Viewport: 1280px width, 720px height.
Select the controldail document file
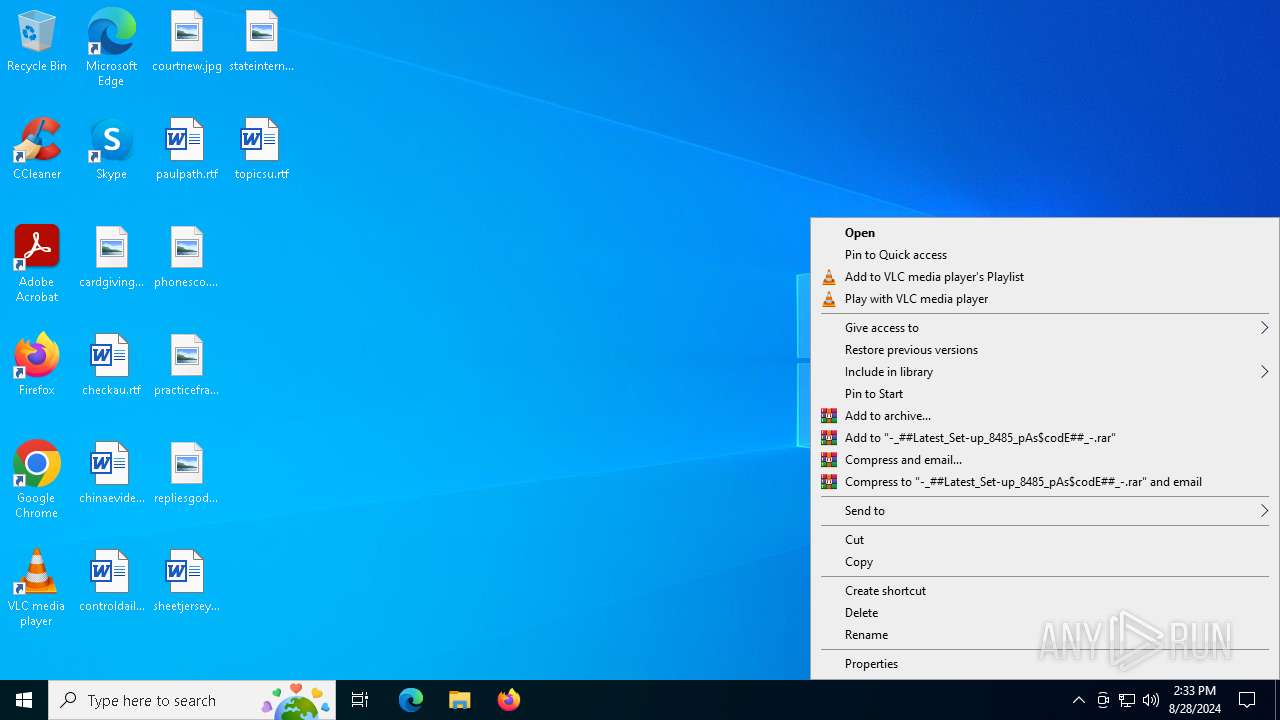pyautogui.click(x=111, y=582)
